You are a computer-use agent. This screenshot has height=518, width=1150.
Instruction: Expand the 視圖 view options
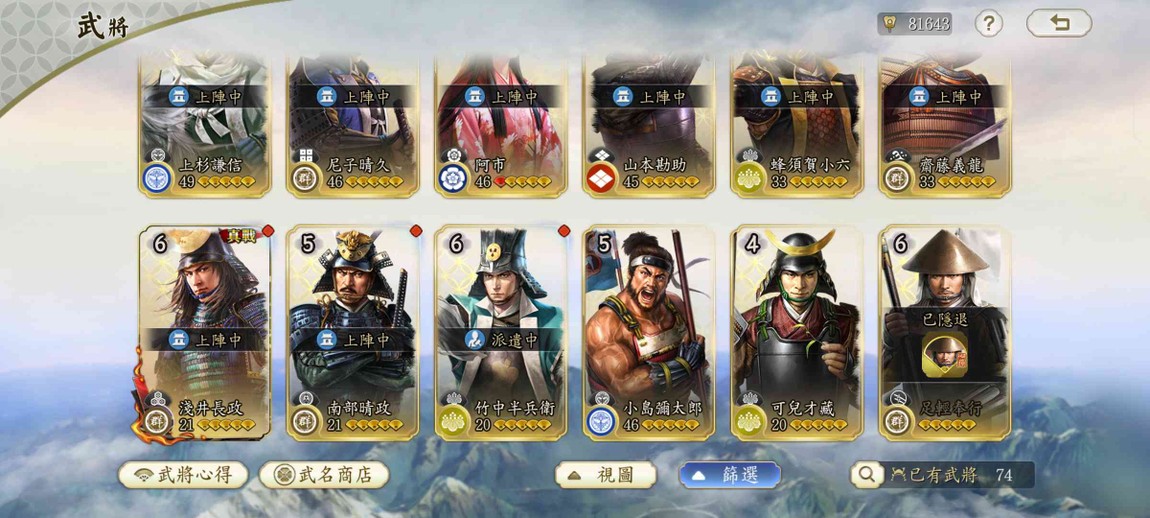click(x=605, y=475)
